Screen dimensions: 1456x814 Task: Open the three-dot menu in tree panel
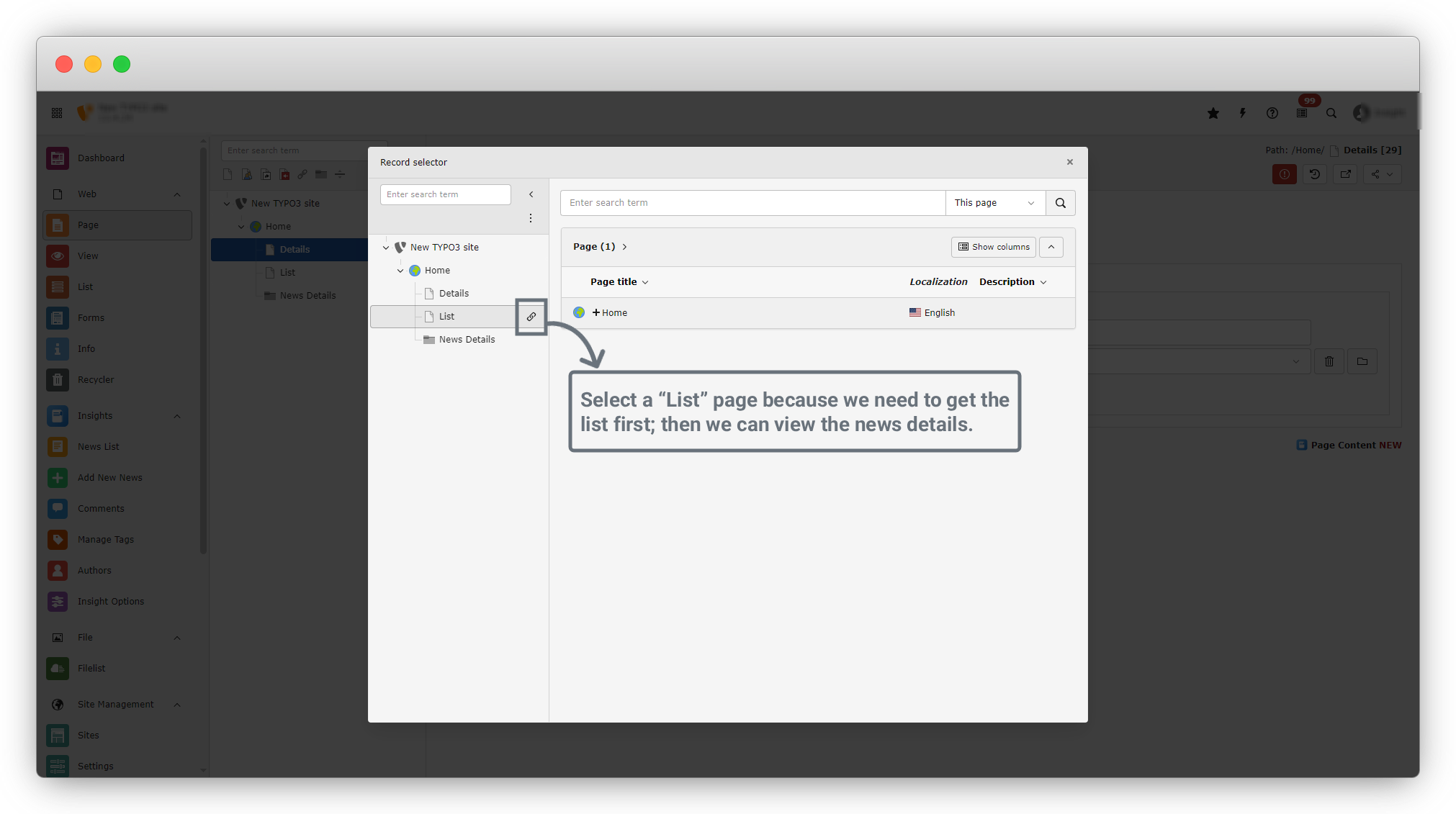click(531, 218)
